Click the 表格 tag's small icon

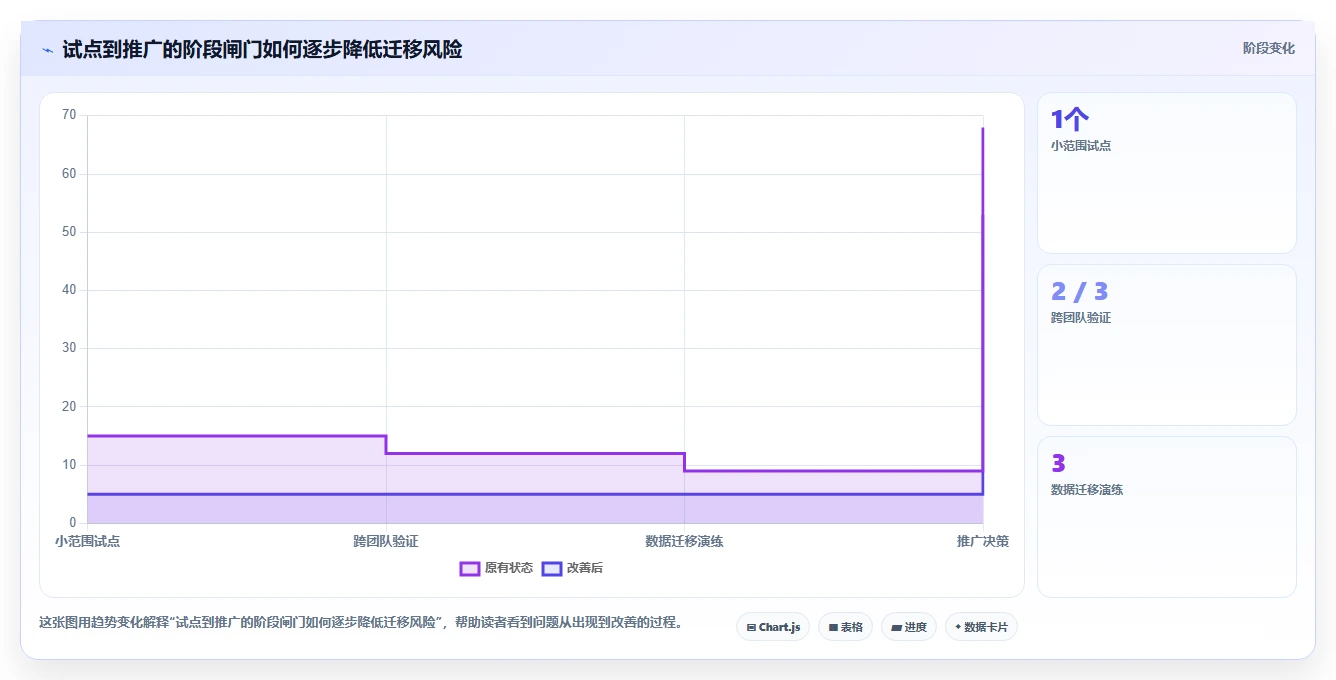833,628
